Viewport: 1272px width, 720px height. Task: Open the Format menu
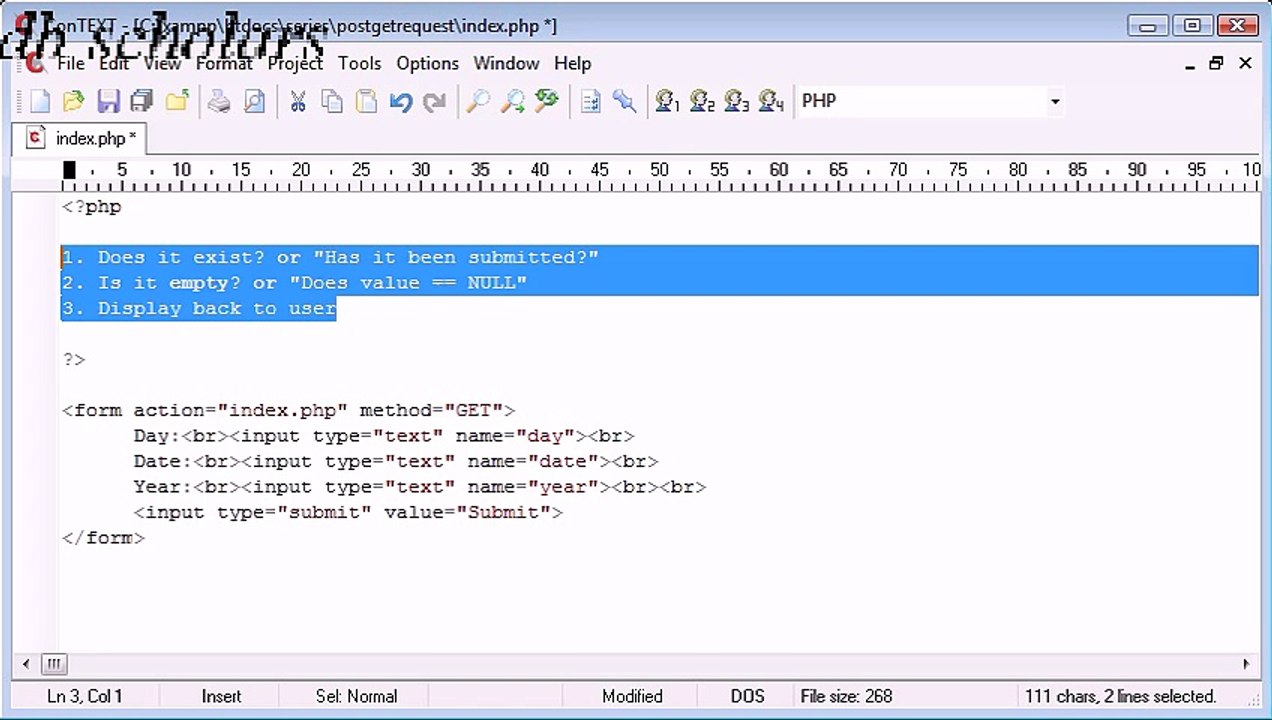pos(224,63)
